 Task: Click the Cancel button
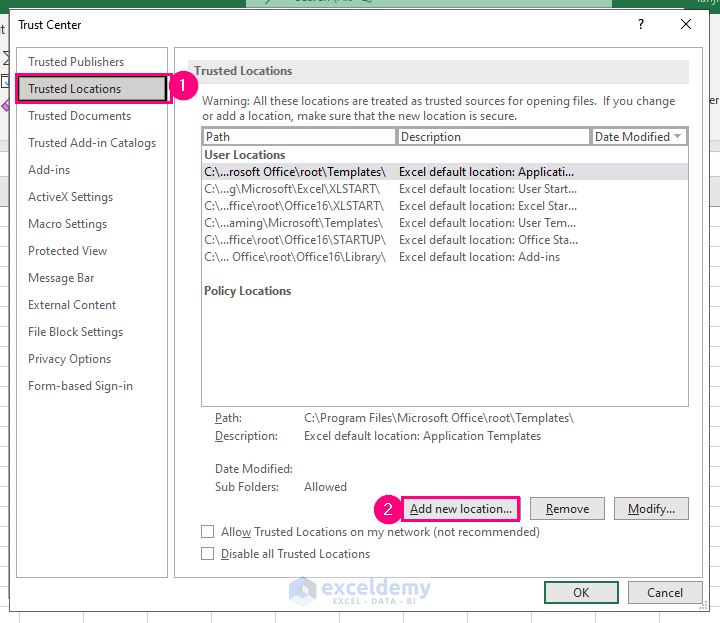click(664, 593)
